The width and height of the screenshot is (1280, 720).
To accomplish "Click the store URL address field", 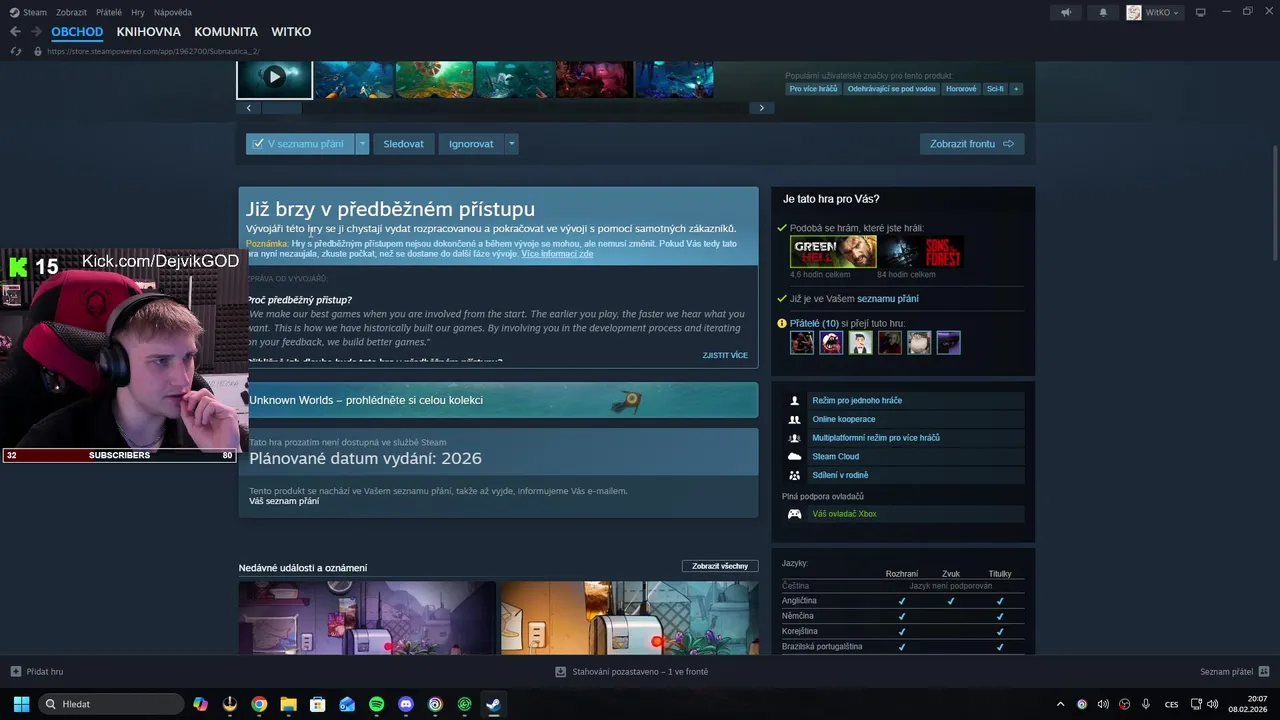I will (153, 51).
